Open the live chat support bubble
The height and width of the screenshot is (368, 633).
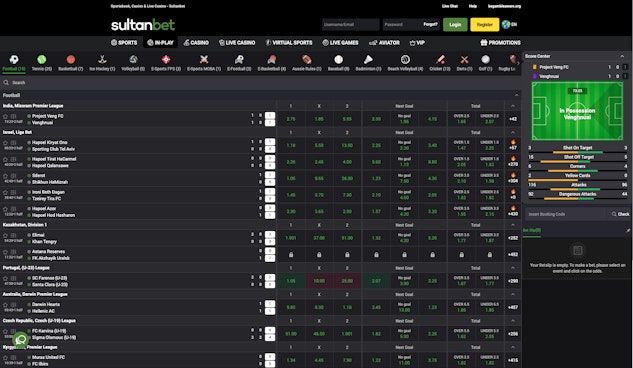21,339
